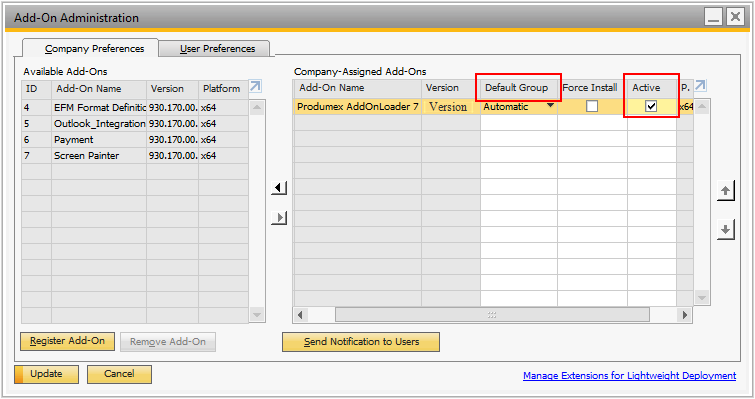Click Default Group column header
Image resolution: width=755 pixels, height=399 pixels.
519,88
